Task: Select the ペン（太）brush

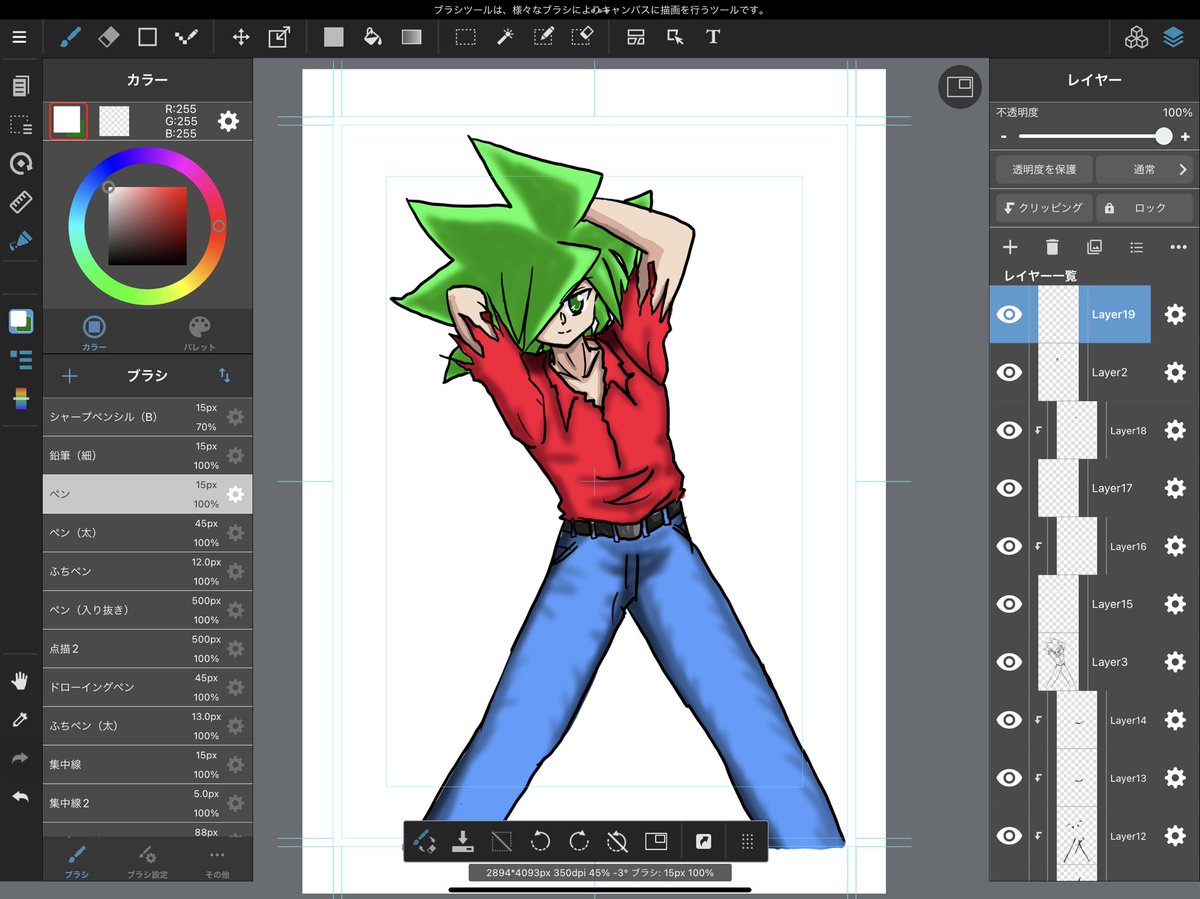Action: coord(147,533)
